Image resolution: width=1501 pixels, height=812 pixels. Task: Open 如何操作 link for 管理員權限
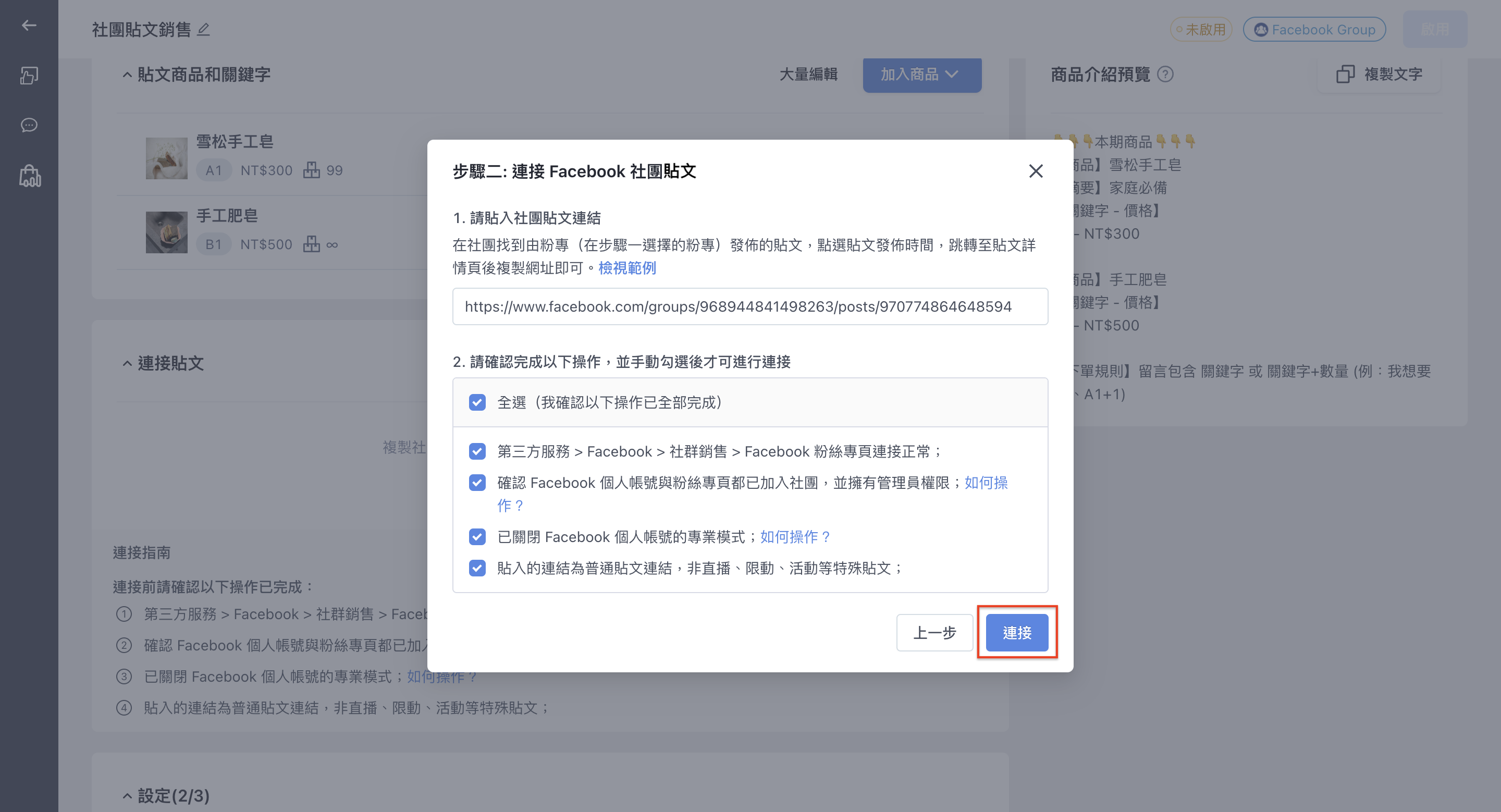point(986,483)
